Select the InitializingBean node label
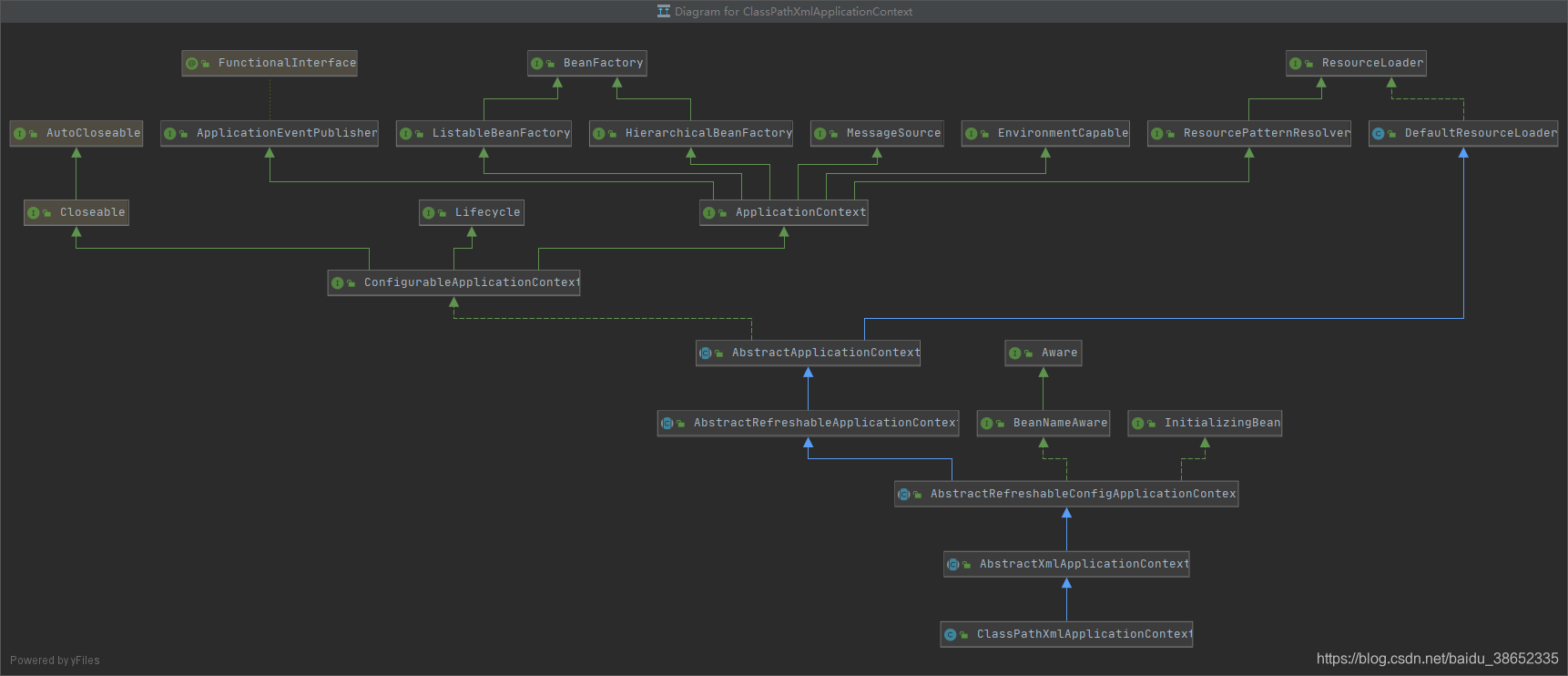The width and height of the screenshot is (1568, 676). pos(1222,423)
